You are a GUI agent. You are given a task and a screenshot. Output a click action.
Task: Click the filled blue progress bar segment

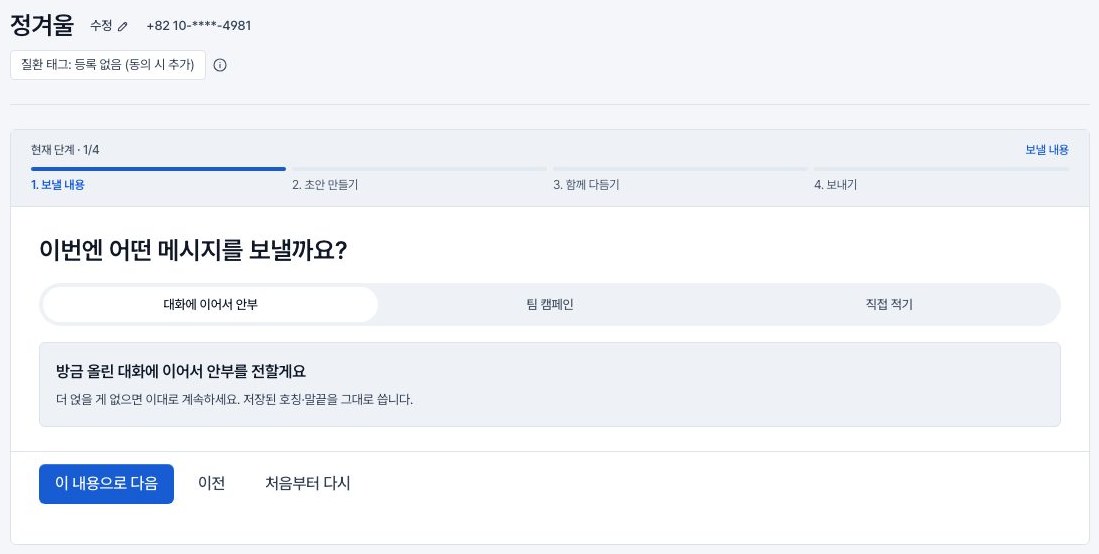coord(158,169)
